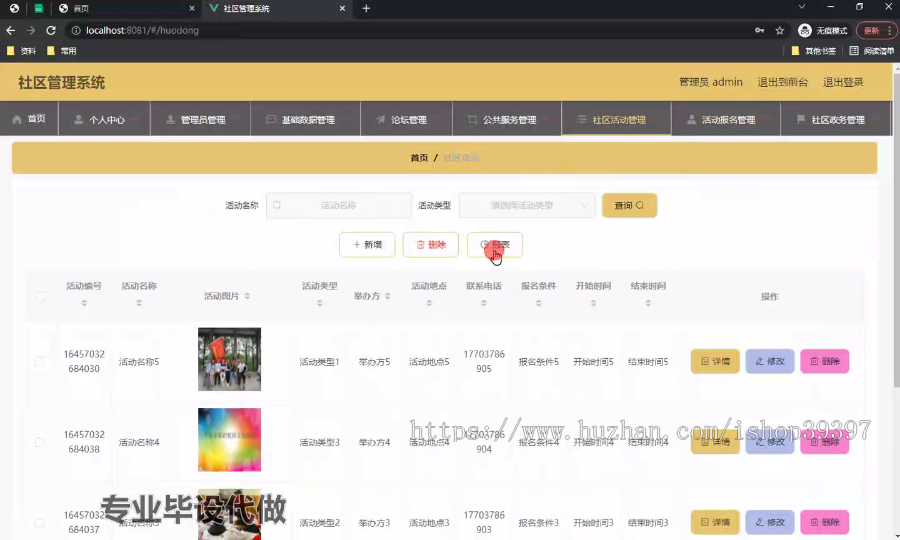Expand the 论坛管理 menu
Screen dimensions: 900x540
pyautogui.click(x=406, y=119)
